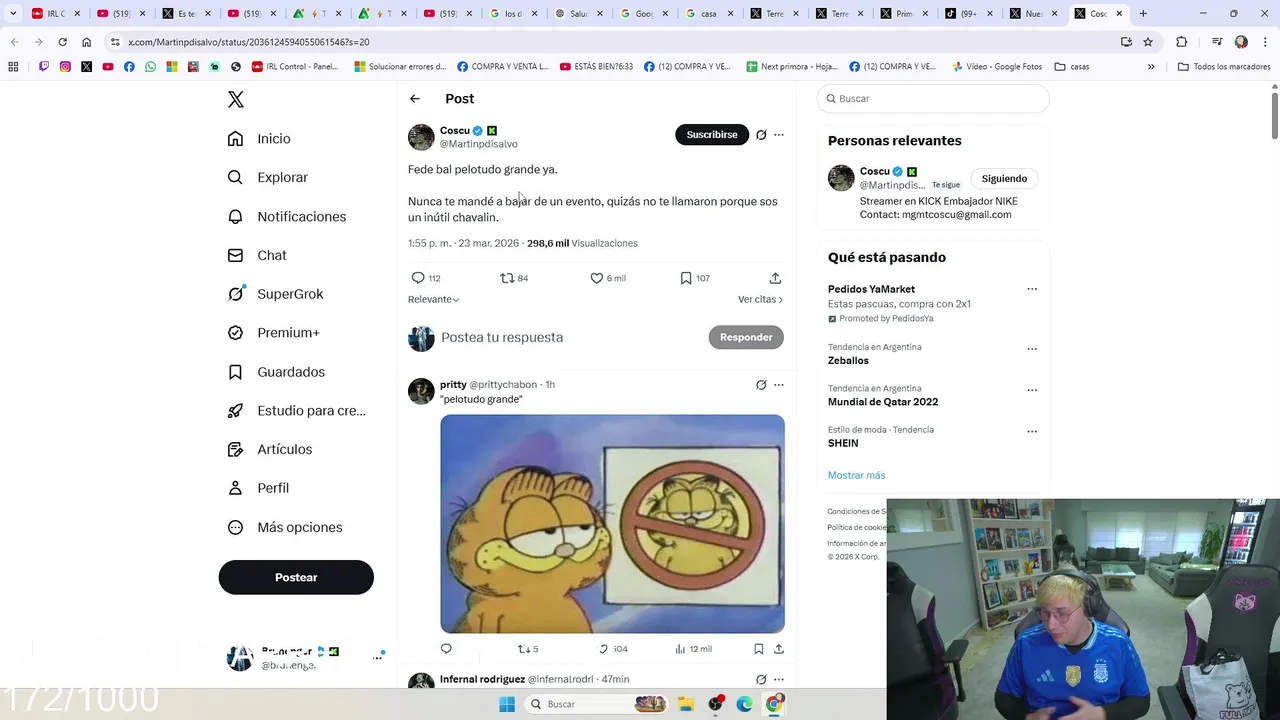Open a new browser tab
Image resolution: width=1280 pixels, height=720 pixels.
point(1143,14)
